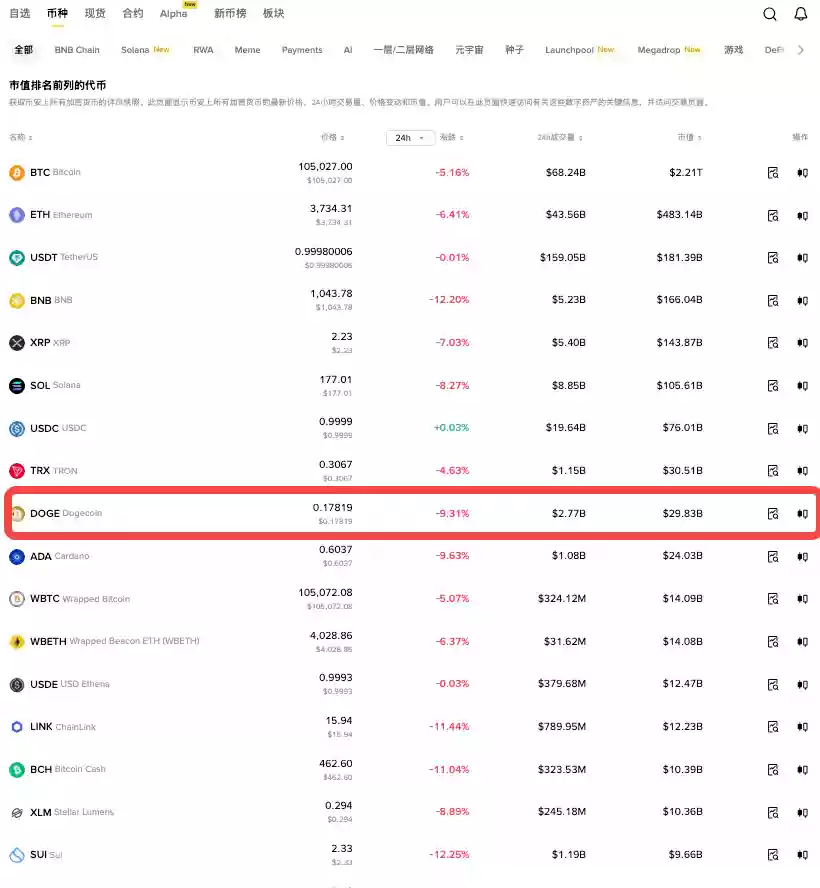Image resolution: width=820 pixels, height=888 pixels.
Task: Select the Meme category tab
Action: pyautogui.click(x=247, y=50)
